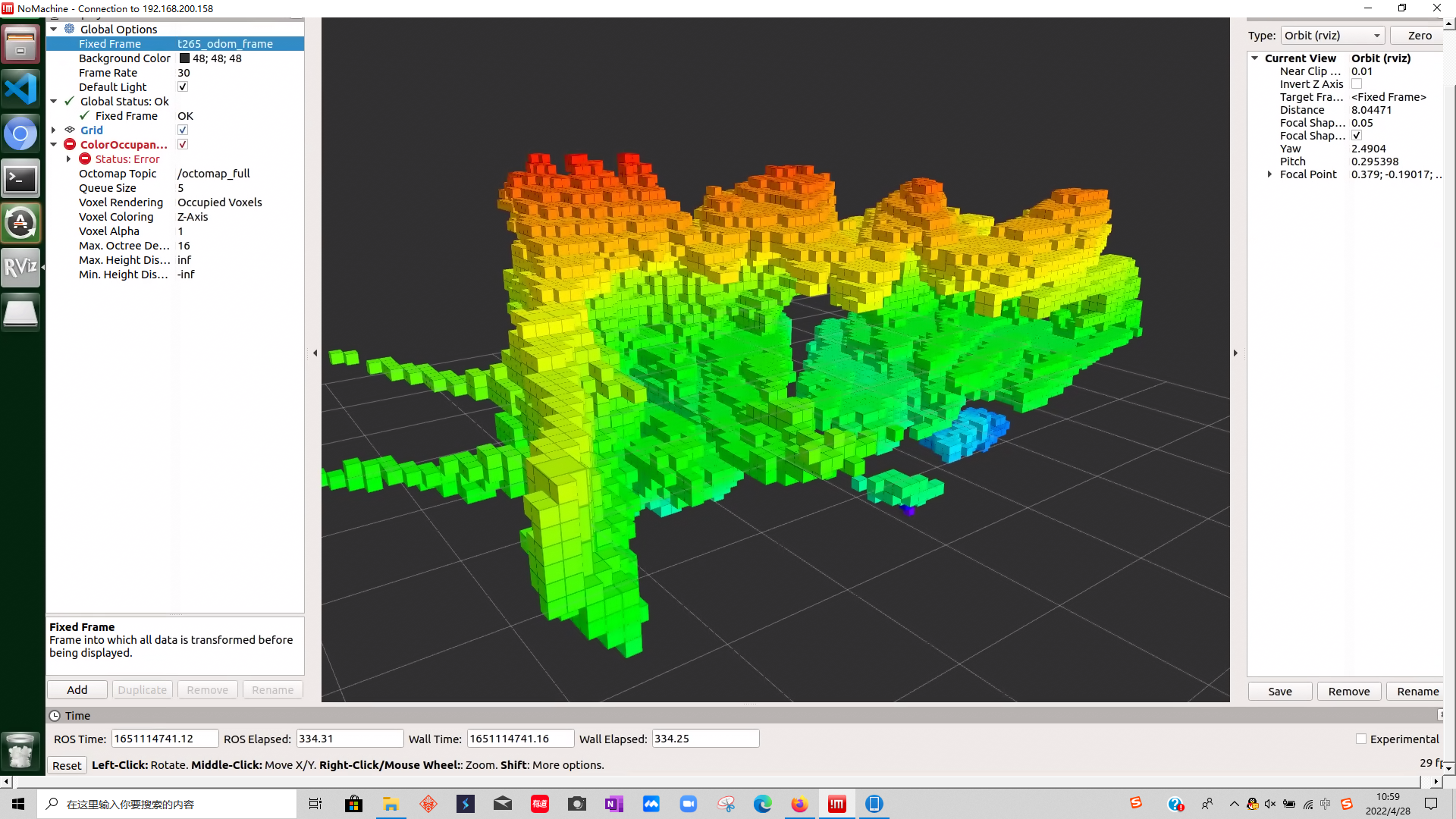Open Microsoft Edge in taskbar
The height and width of the screenshot is (819, 1456).
click(762, 804)
